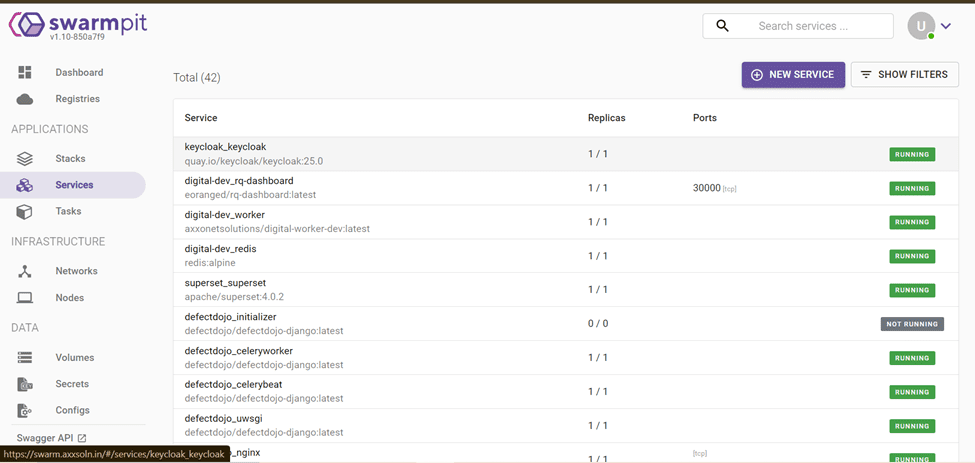Click the Not Running badge for defectdojo_initializer
This screenshot has width=975, height=463.
(912, 324)
